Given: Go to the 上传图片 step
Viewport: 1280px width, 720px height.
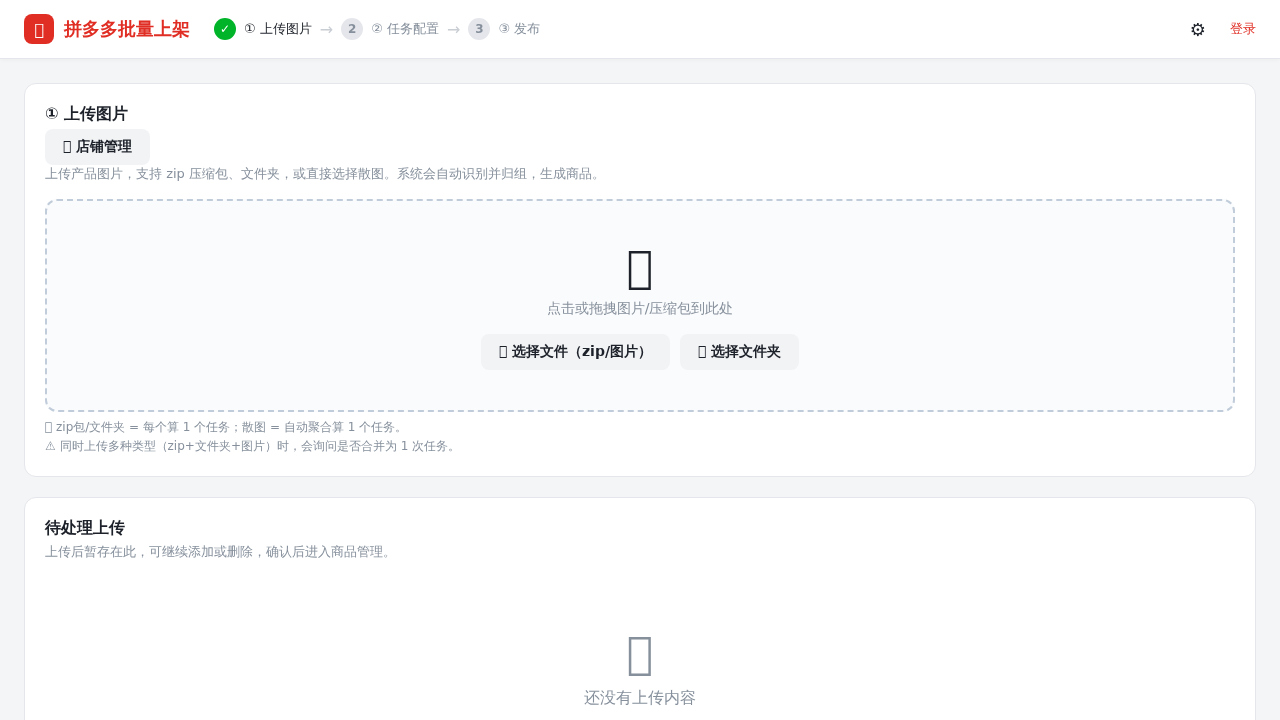Looking at the screenshot, I should (x=278, y=29).
